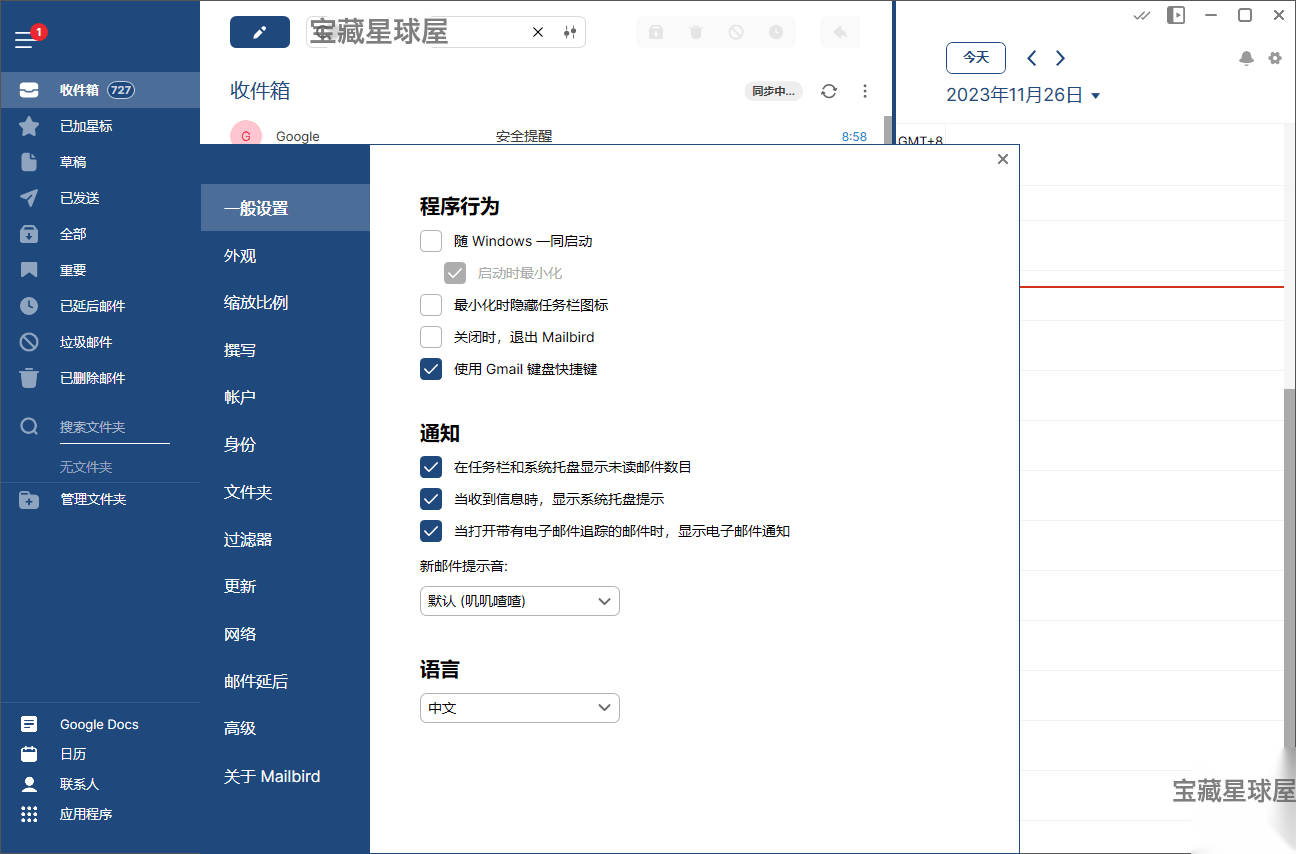Uncheck 当收到信息時，显示系统托盘提示 checkbox

click(431, 499)
